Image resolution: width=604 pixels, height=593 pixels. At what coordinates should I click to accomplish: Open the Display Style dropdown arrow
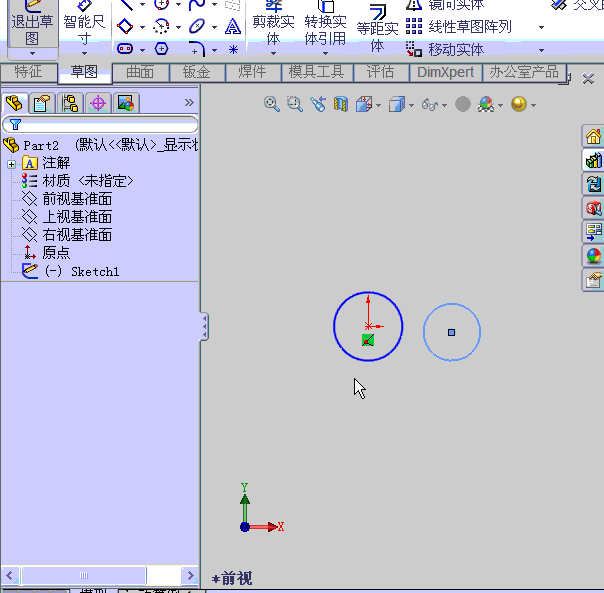pos(411,105)
